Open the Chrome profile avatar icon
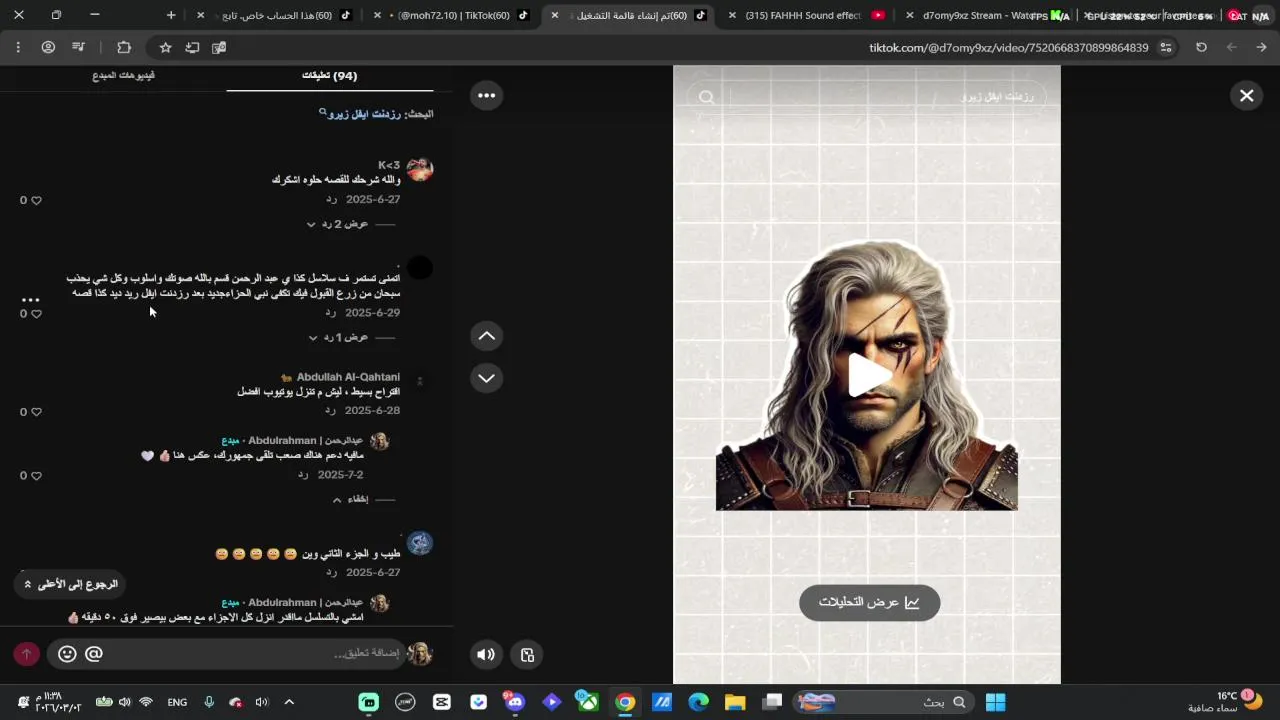The image size is (1280, 720). click(x=48, y=47)
